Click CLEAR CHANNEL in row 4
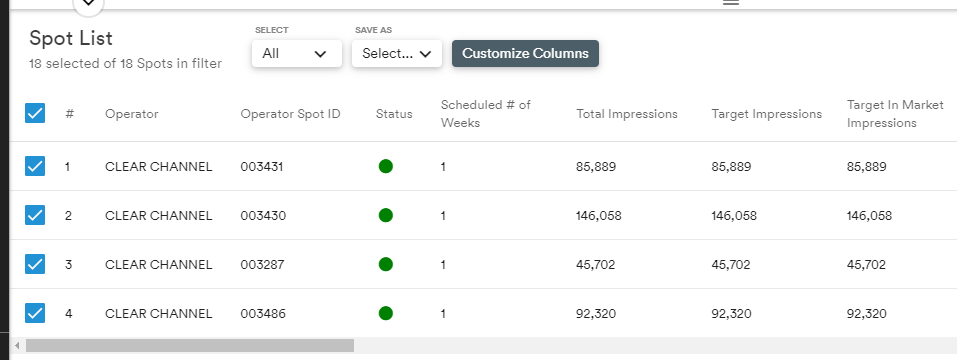The width and height of the screenshot is (957, 360). click(159, 314)
